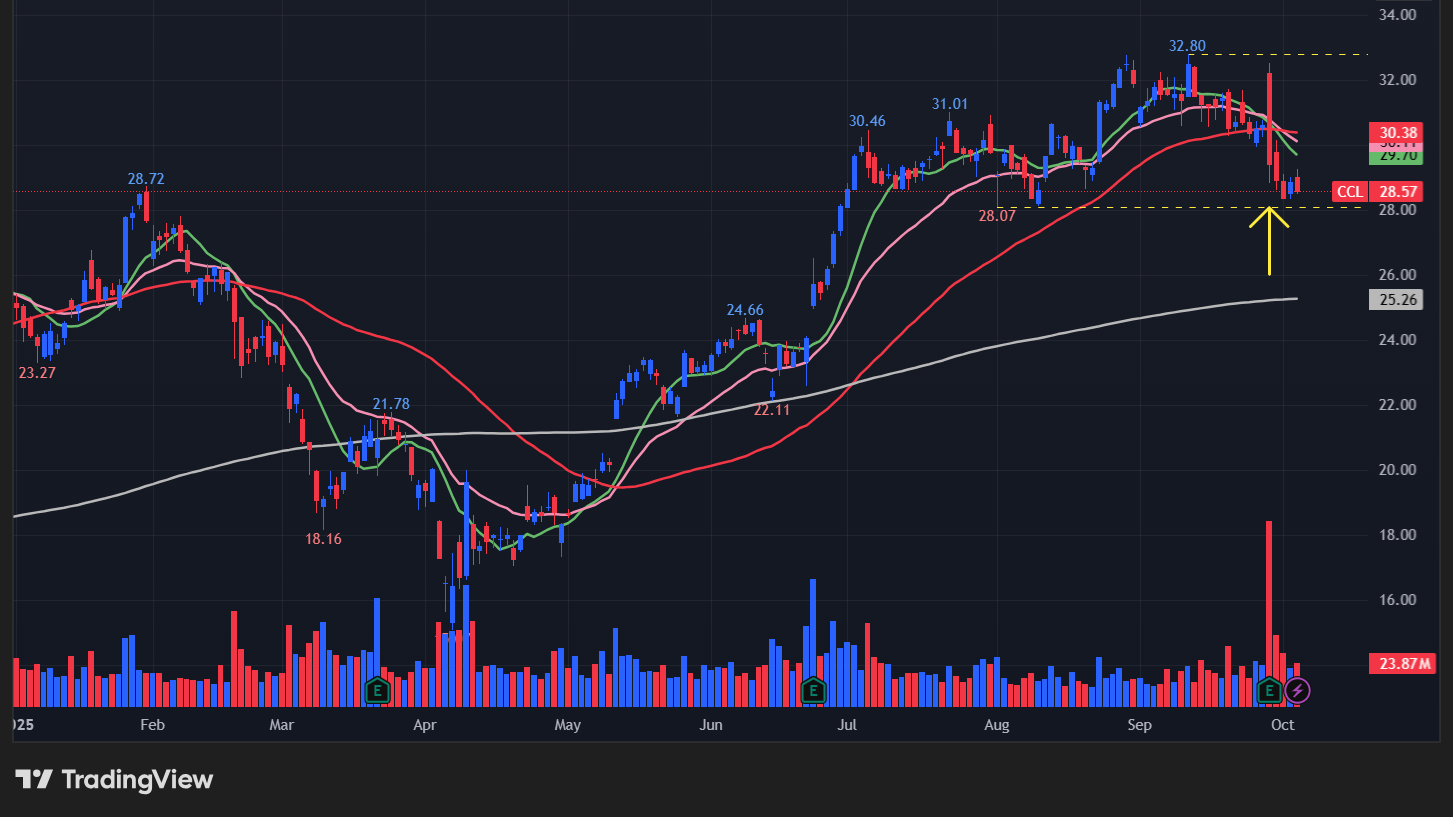Open the earnings 'E' marker in late June

point(813,689)
